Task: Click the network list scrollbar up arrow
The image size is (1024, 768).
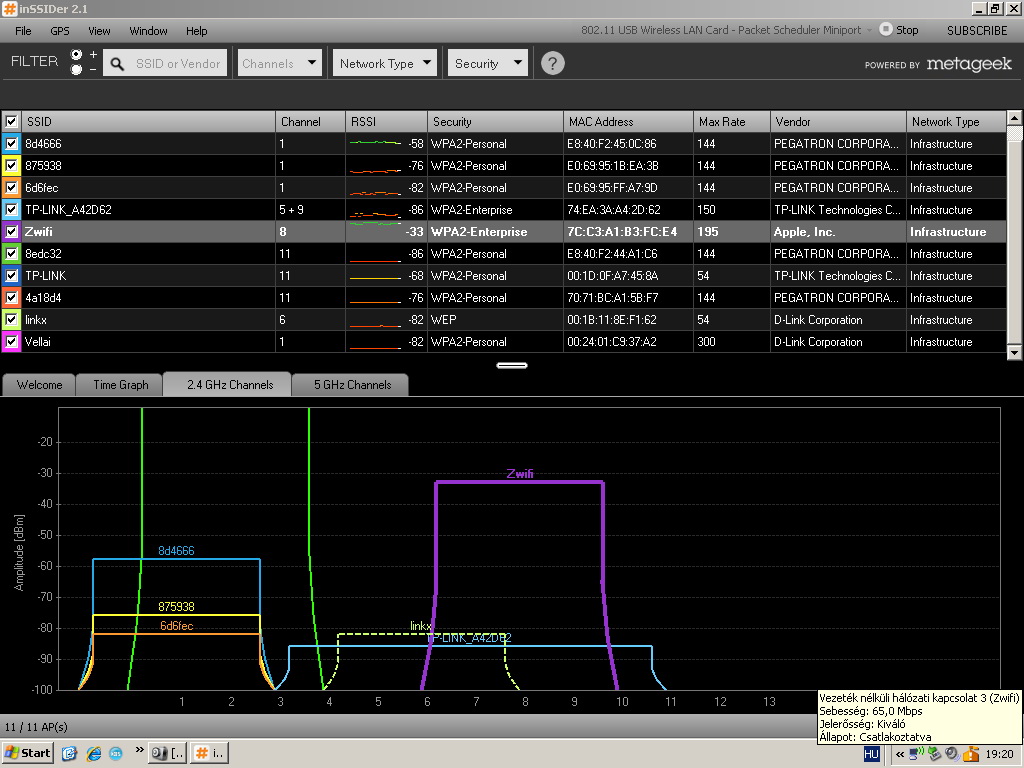Action: 1014,118
